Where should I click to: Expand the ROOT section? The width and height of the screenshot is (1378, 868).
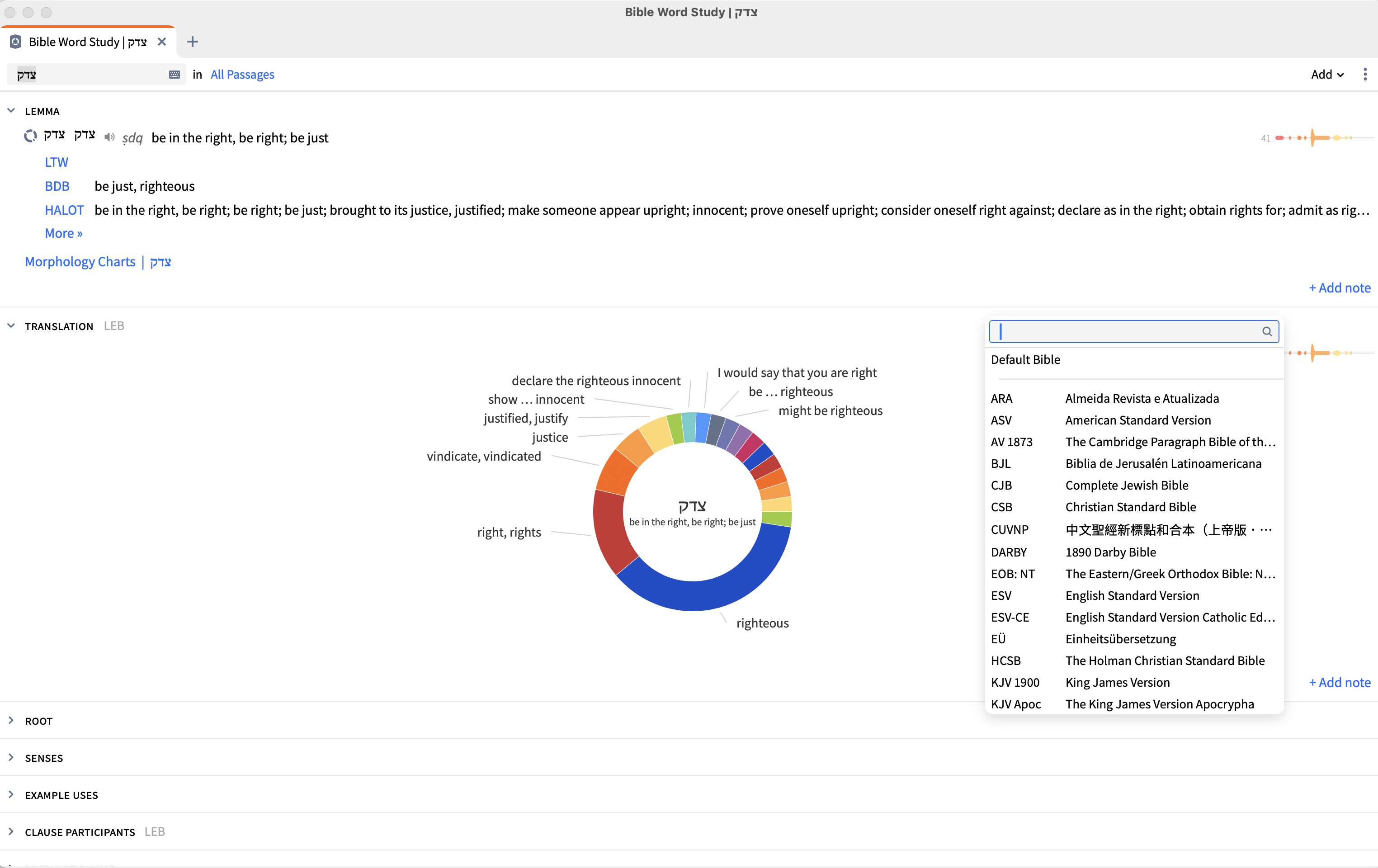coord(11,720)
